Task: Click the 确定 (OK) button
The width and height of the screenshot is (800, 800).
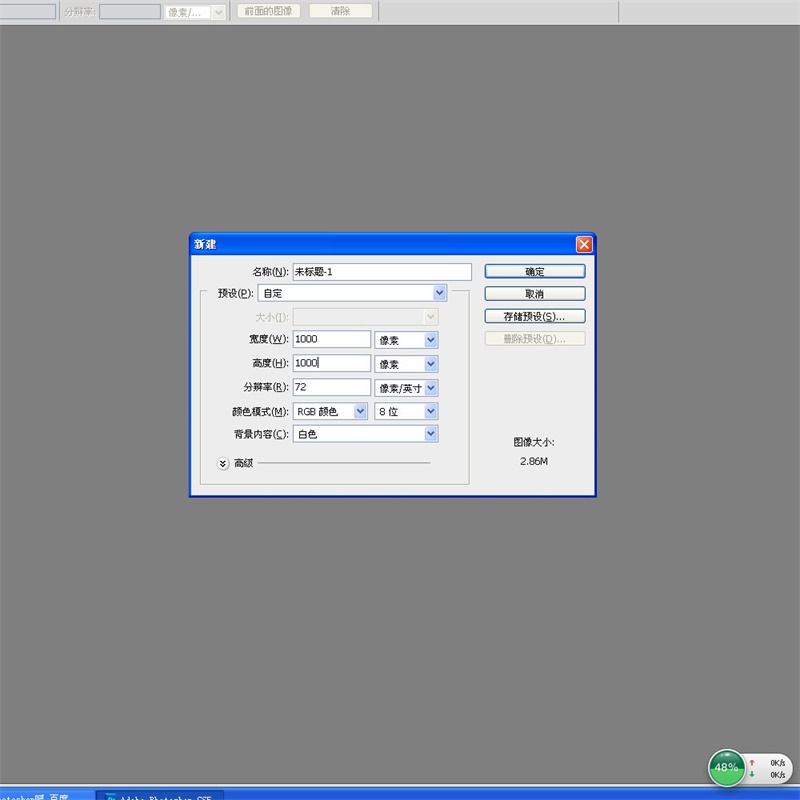Action: point(534,271)
